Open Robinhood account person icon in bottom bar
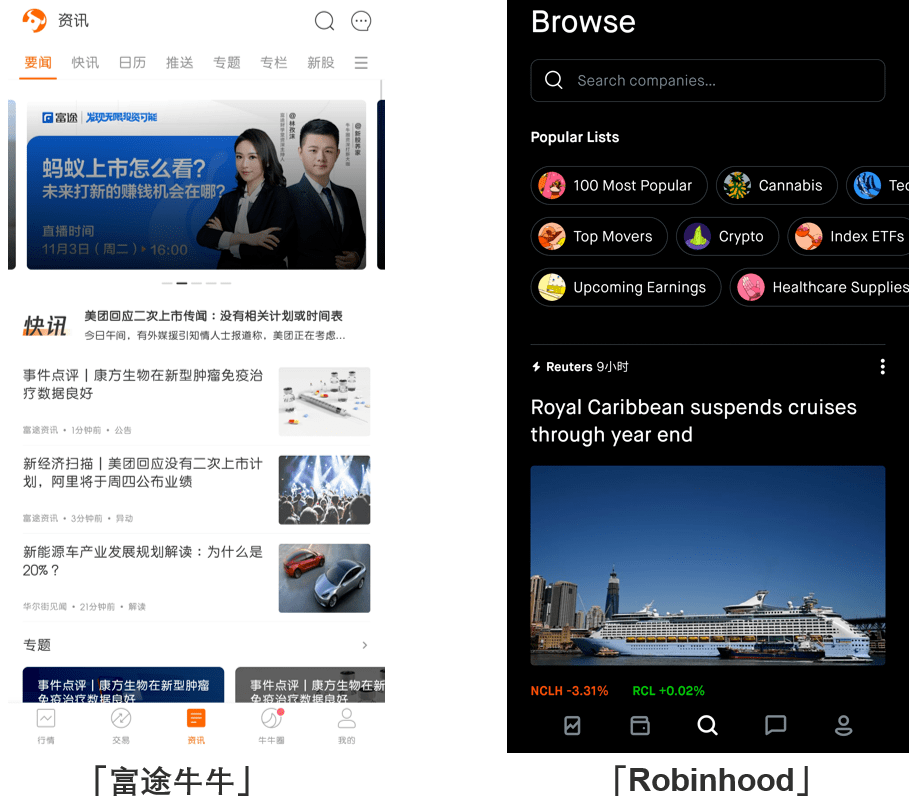This screenshot has width=909, height=799. pos(843,725)
